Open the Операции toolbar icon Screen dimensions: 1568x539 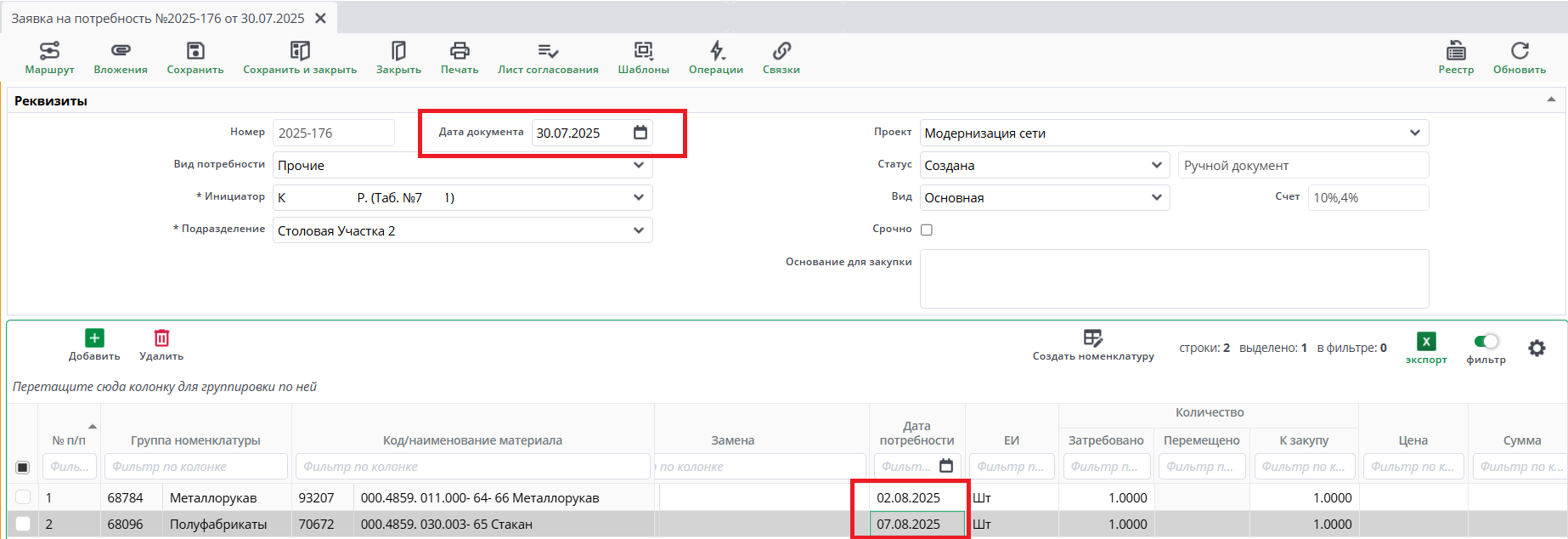716,51
